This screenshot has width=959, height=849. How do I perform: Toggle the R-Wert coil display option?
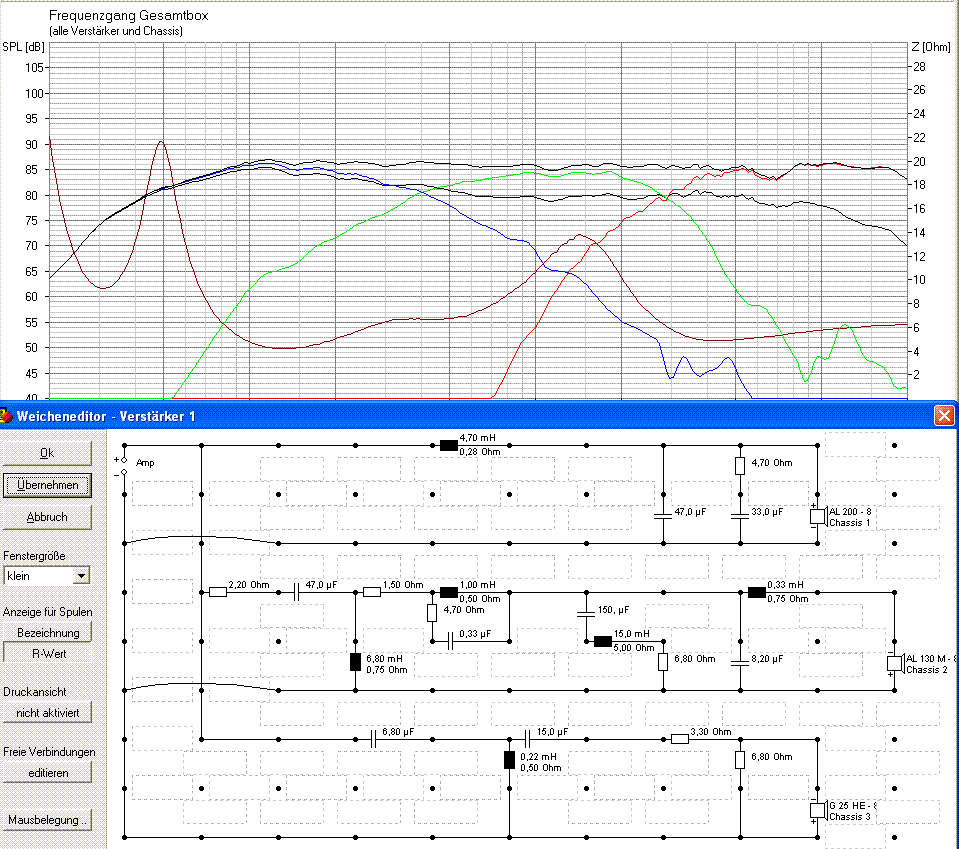point(48,654)
